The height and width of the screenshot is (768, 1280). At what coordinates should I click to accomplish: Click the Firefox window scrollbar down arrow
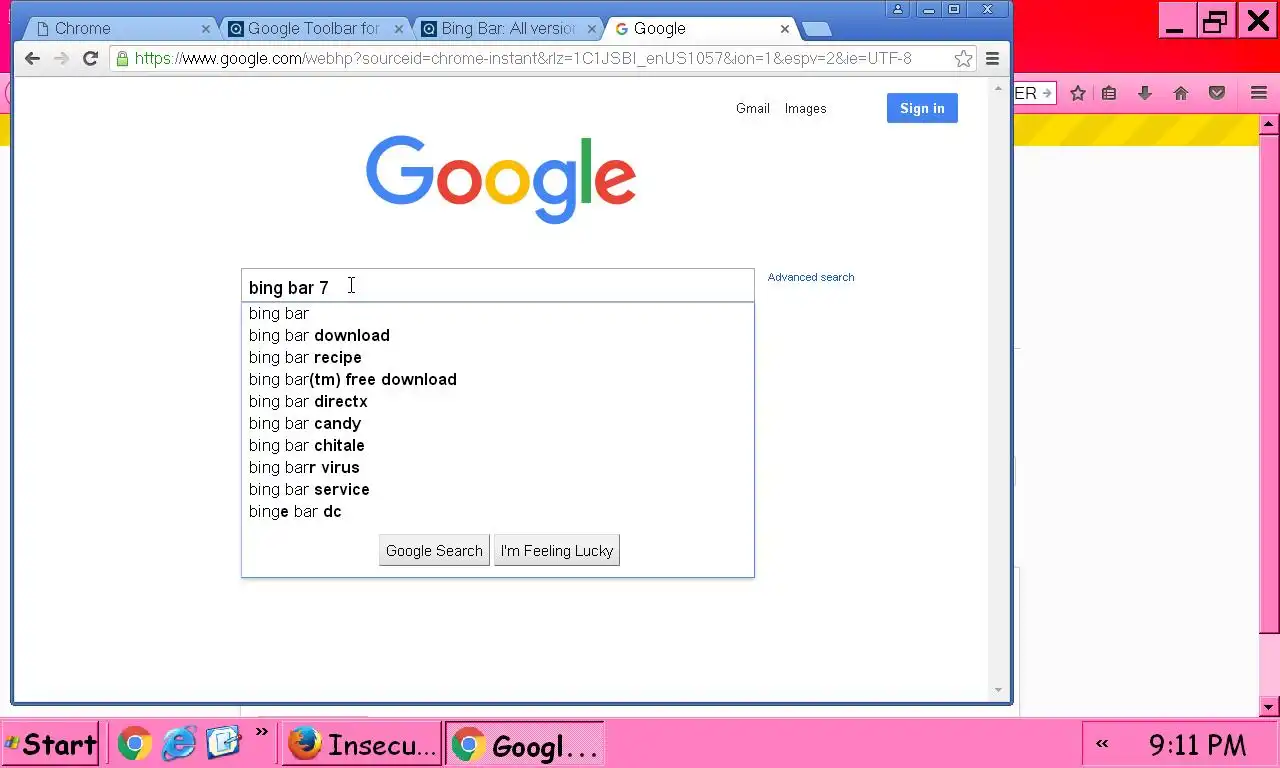click(1269, 707)
